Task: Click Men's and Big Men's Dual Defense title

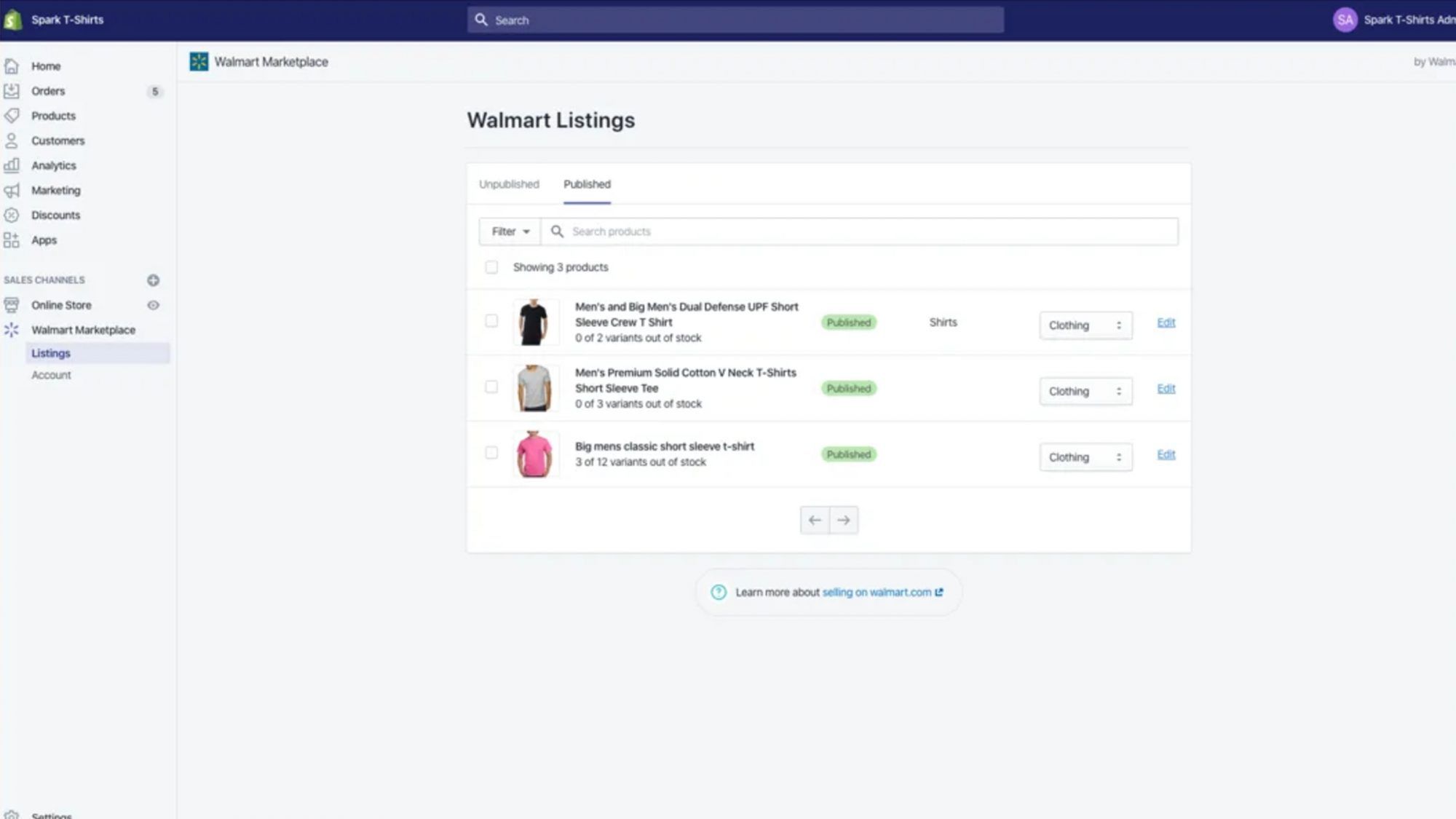Action: [x=687, y=314]
